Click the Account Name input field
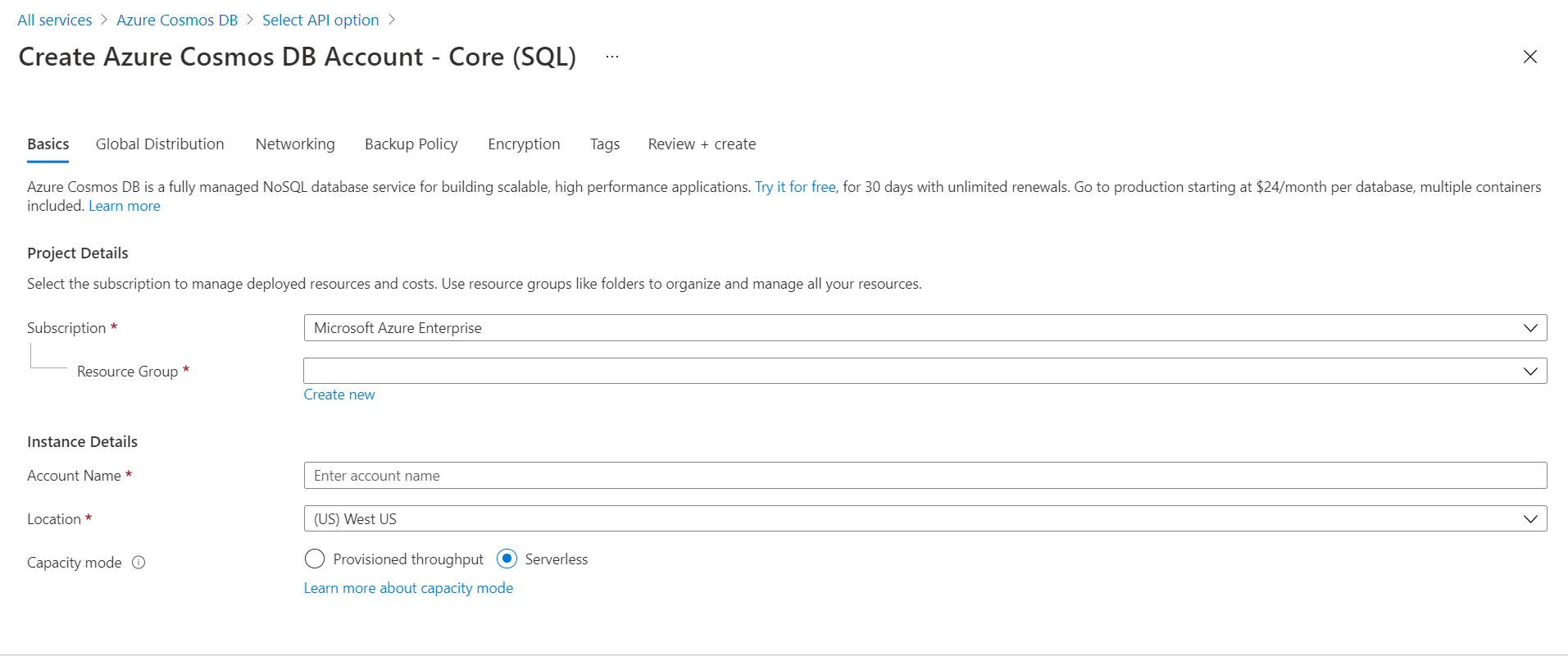 pos(925,476)
